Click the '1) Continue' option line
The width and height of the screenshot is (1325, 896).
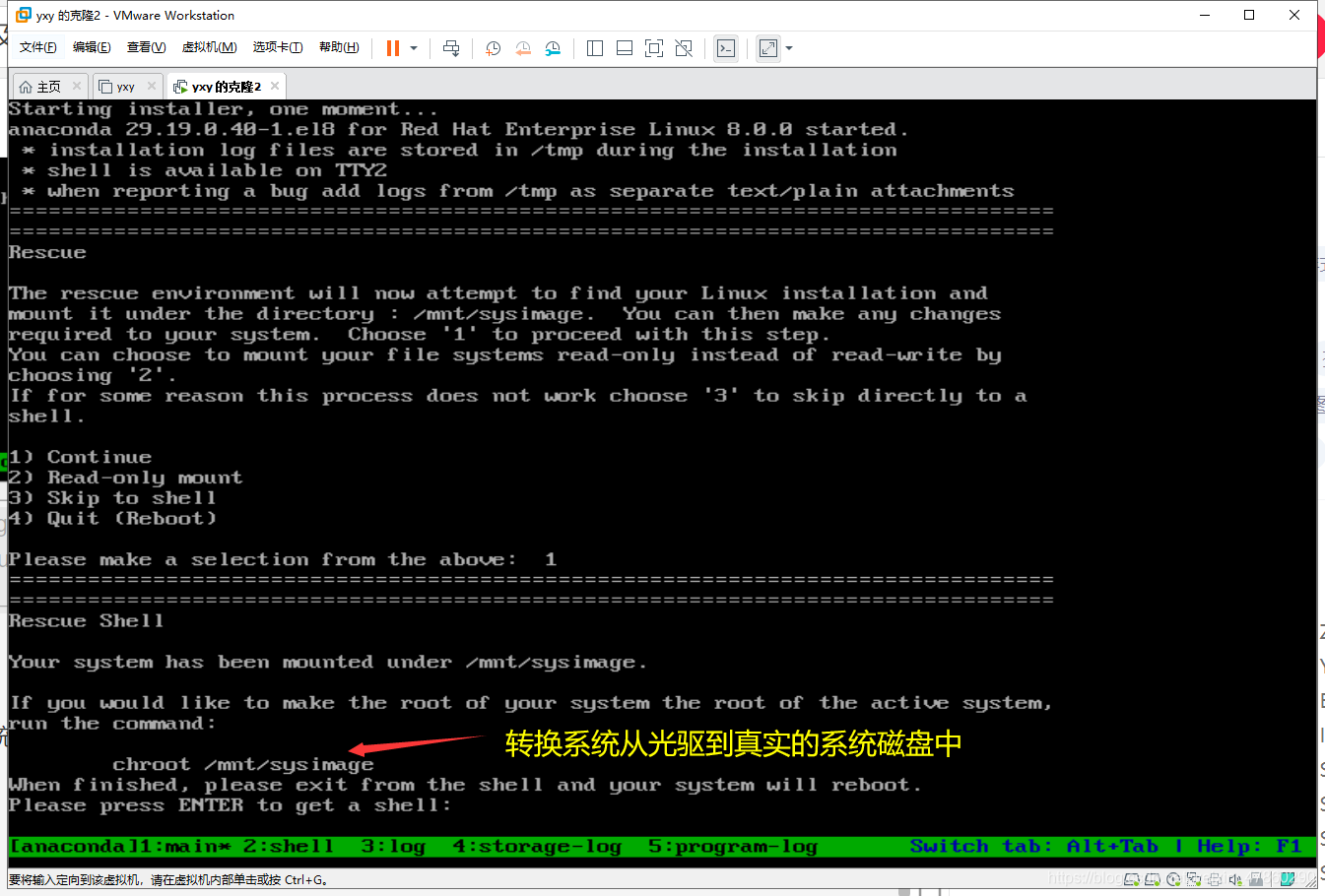80,457
